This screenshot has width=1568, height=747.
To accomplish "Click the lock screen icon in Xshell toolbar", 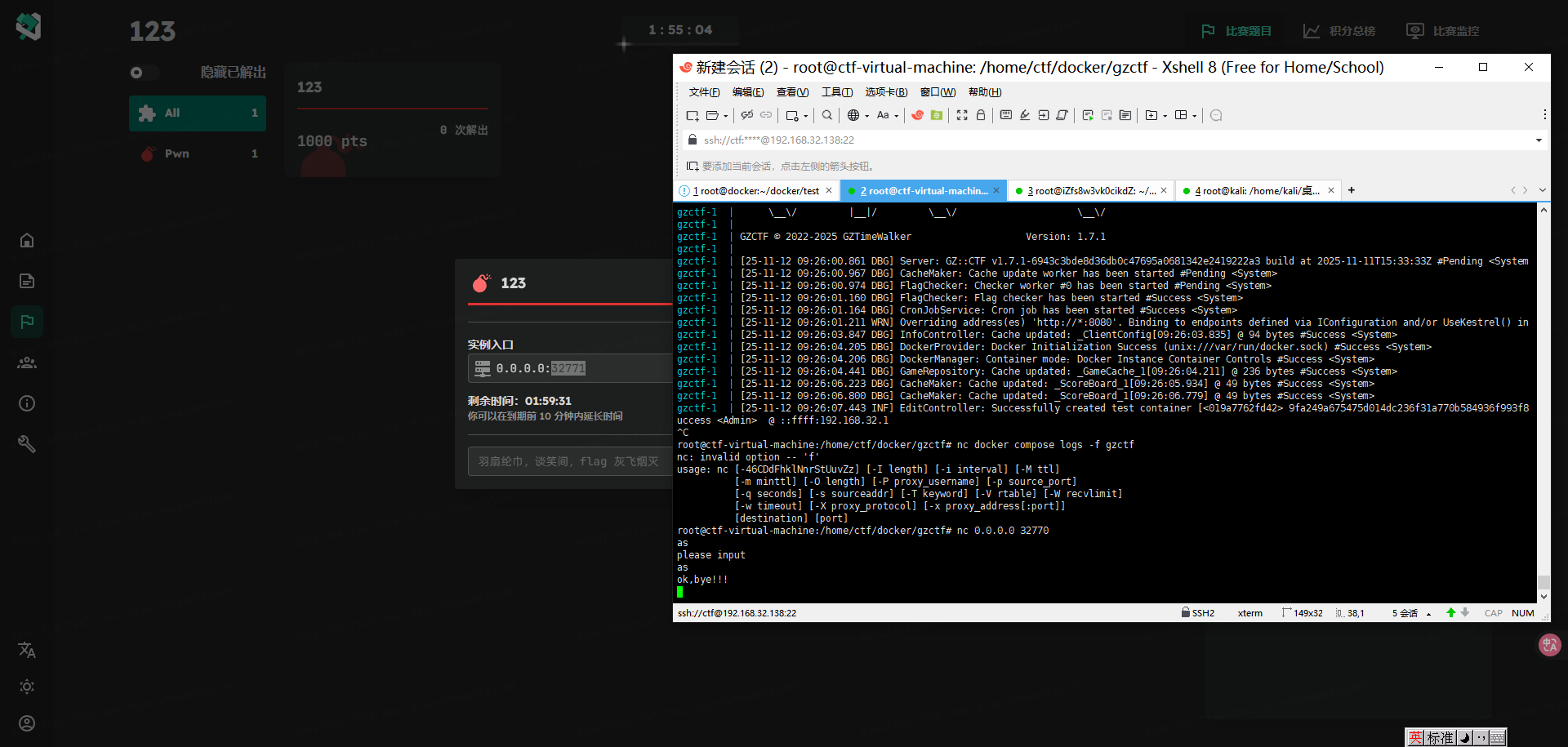I will point(981,115).
